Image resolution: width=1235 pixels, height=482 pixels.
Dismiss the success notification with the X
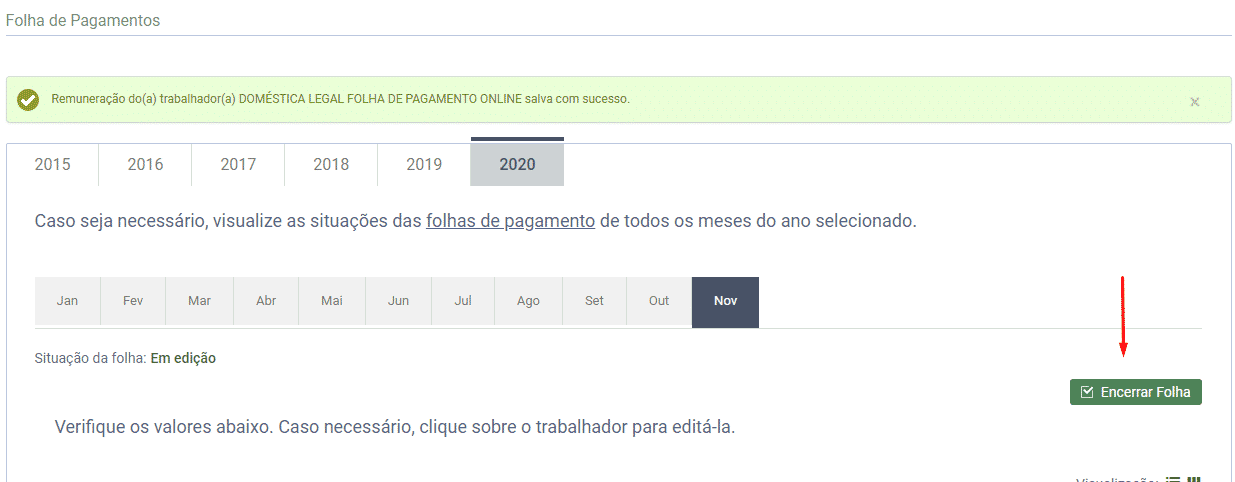[x=1194, y=101]
